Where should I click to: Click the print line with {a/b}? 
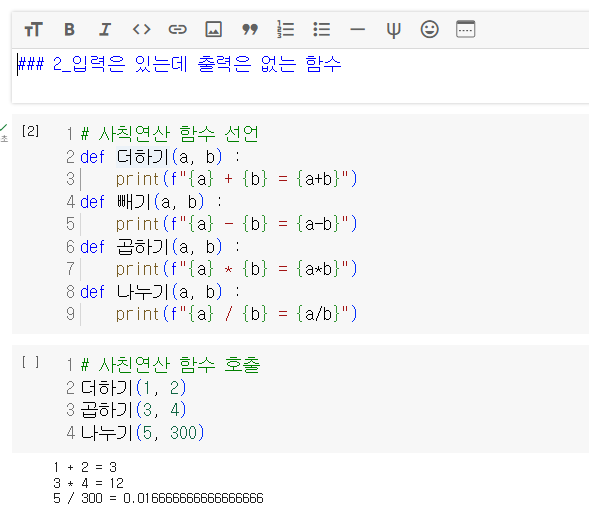pos(236,314)
